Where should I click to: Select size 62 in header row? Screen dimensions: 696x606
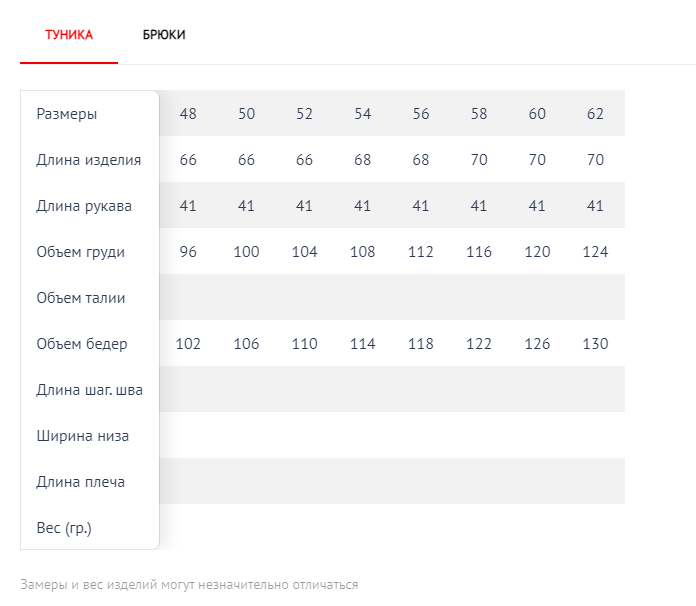(x=595, y=114)
